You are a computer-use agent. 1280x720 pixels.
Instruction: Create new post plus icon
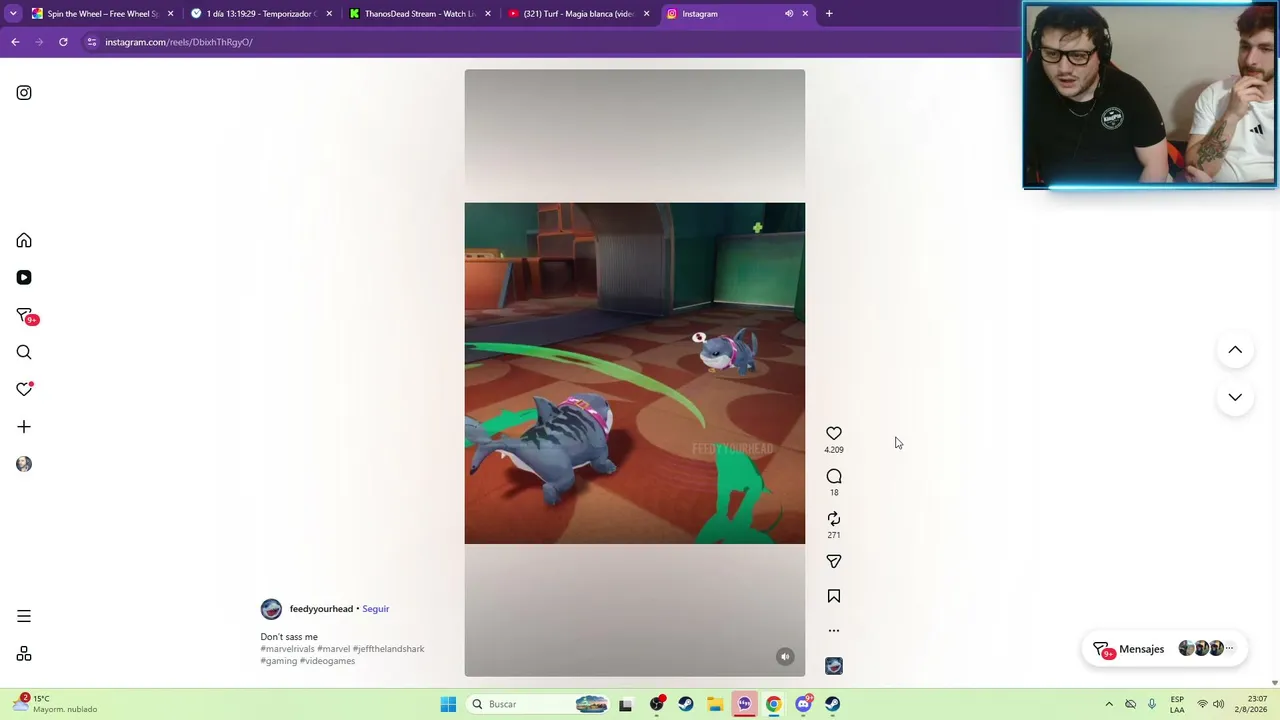point(24,427)
